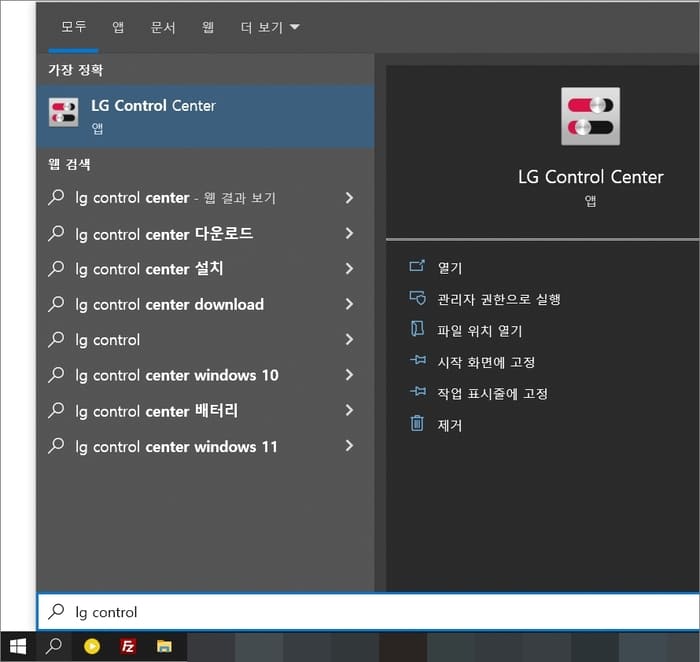This screenshot has width=700, height=662.
Task: Click the LG Control Center icon in best match
Action: pyautogui.click(x=63, y=112)
